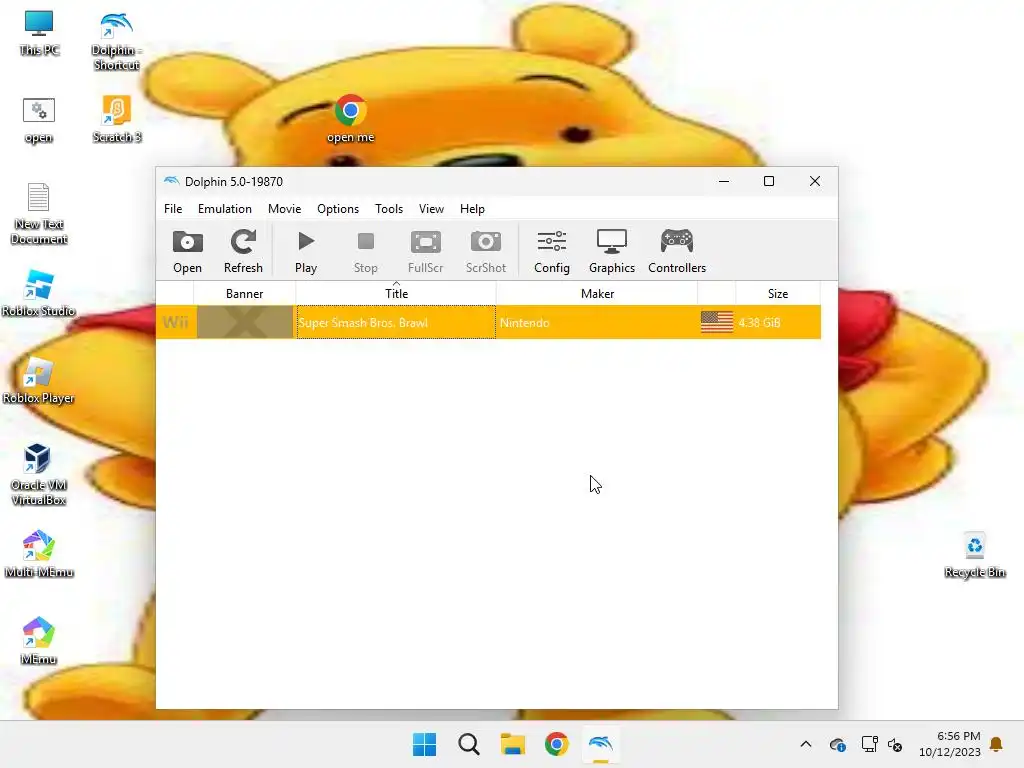The image size is (1024, 768).
Task: Sort the list by Banner column
Action: [x=244, y=294]
